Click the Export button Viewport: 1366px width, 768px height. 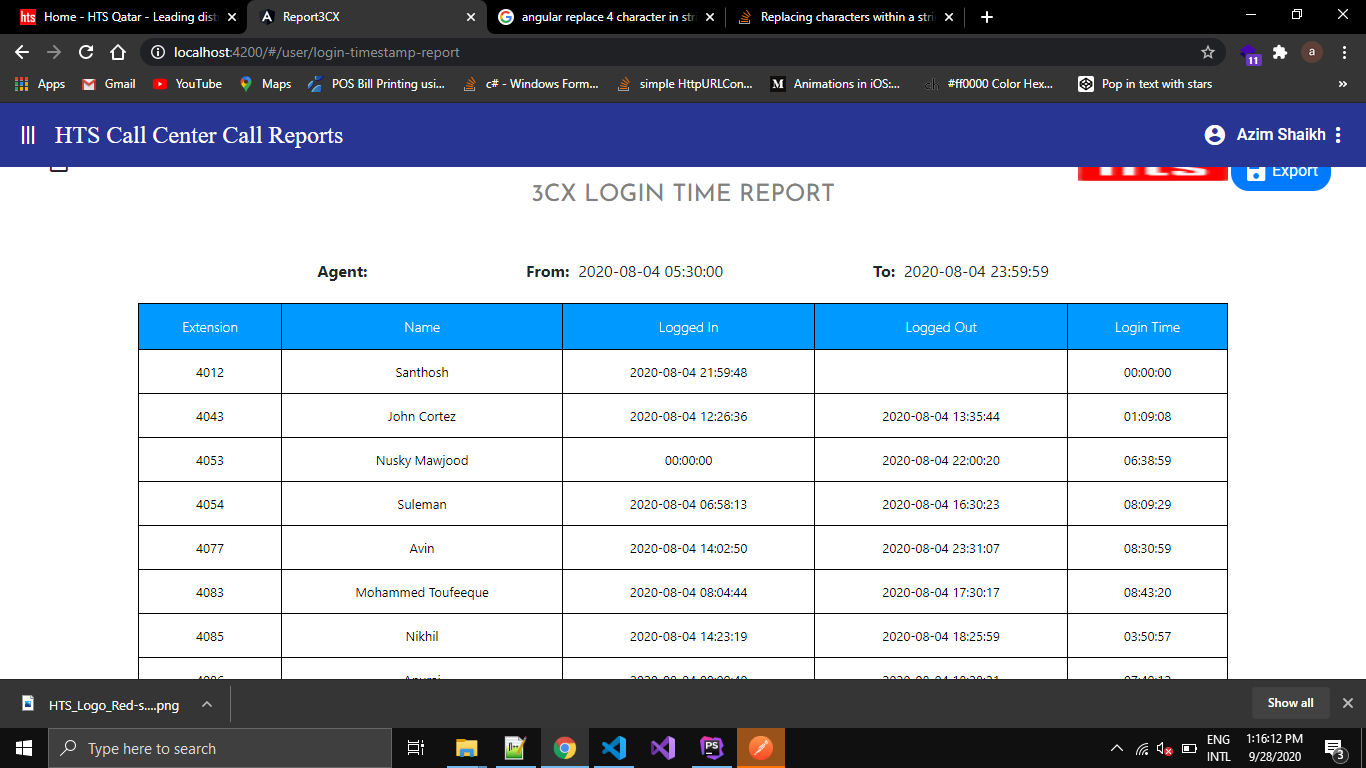click(x=1281, y=172)
